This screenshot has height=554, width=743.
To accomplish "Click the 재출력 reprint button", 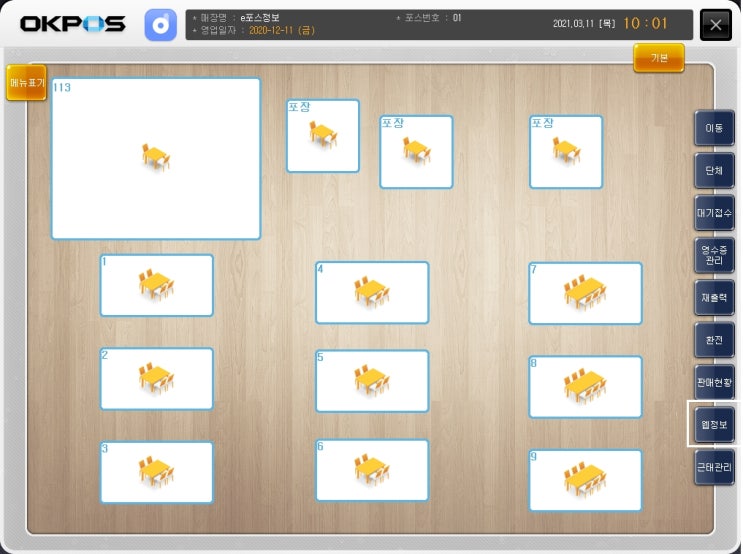I will point(715,298).
